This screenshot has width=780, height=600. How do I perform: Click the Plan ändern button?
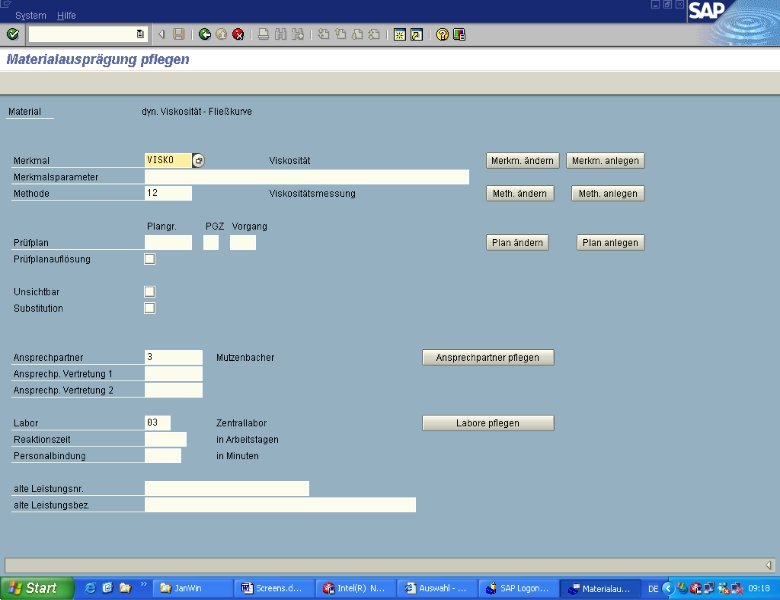tap(517, 242)
